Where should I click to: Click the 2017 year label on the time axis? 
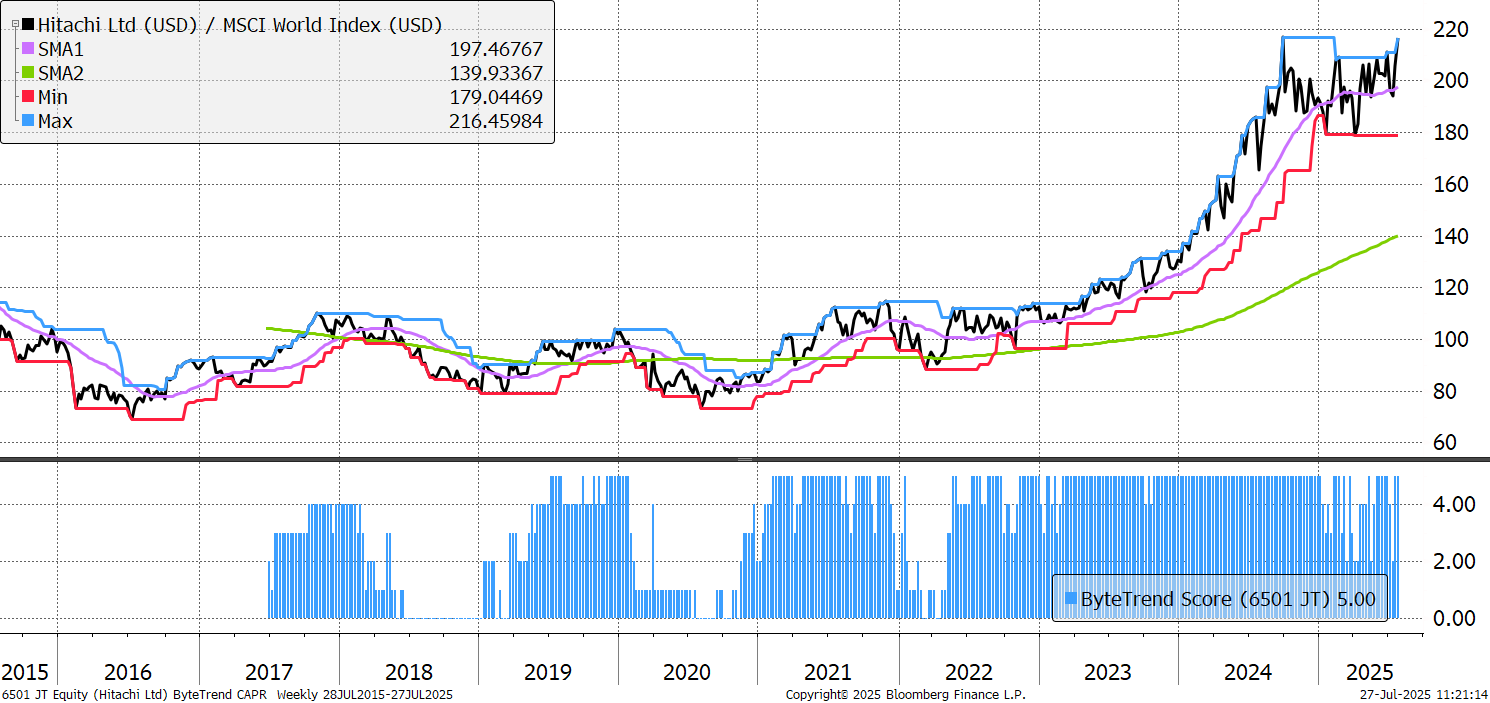coord(269,671)
